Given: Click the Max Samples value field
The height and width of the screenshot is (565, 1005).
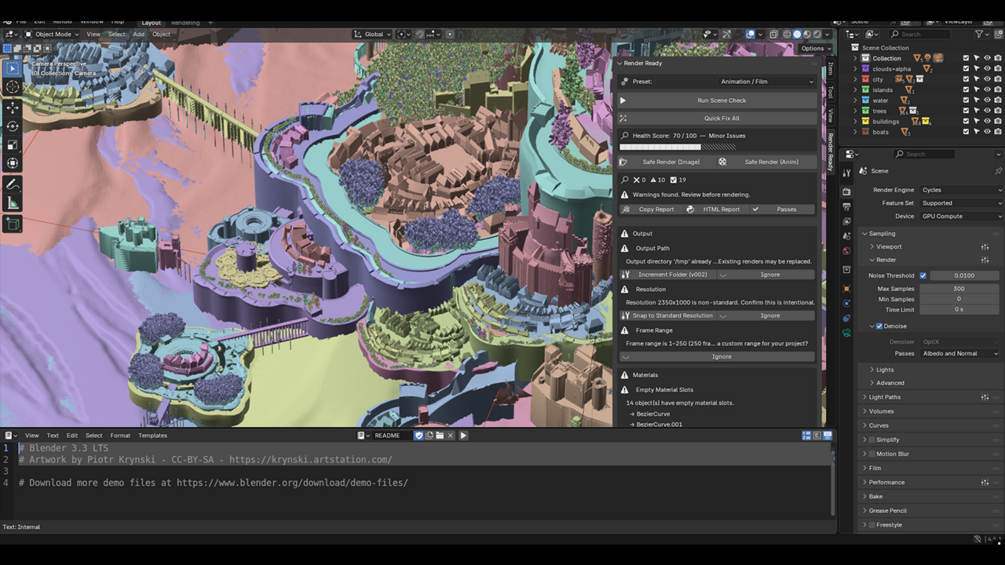Looking at the screenshot, I should tap(959, 289).
